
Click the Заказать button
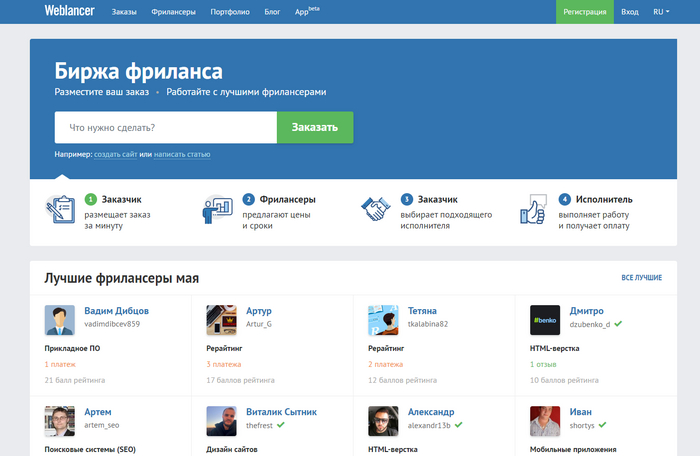point(315,127)
